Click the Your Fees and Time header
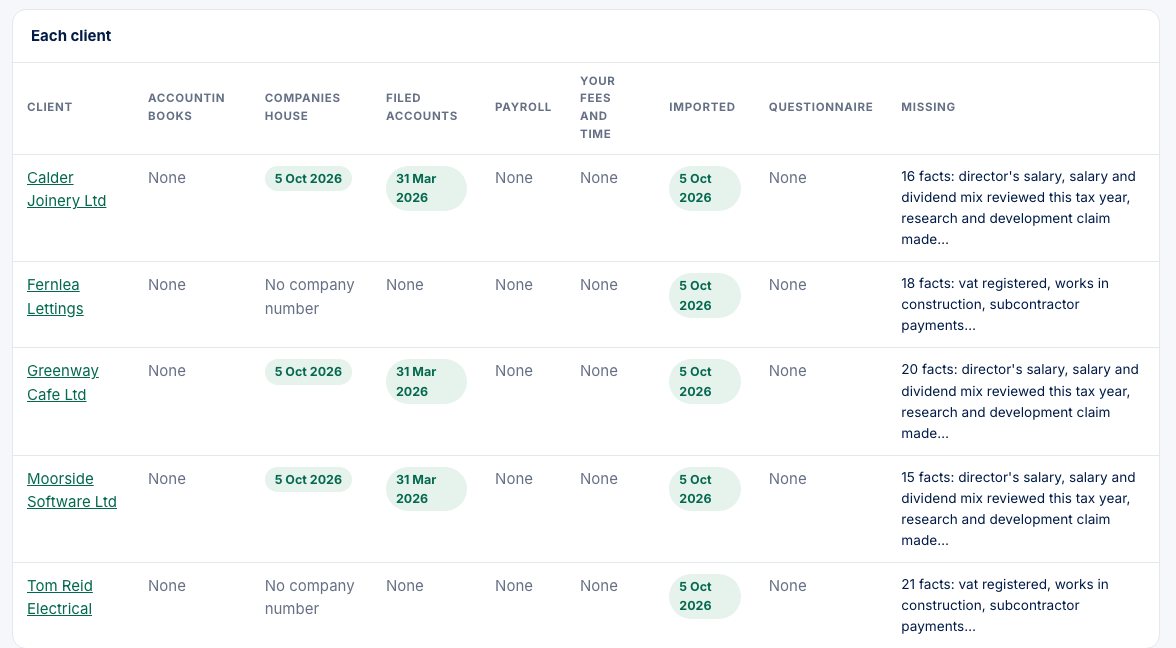 pyautogui.click(x=597, y=106)
